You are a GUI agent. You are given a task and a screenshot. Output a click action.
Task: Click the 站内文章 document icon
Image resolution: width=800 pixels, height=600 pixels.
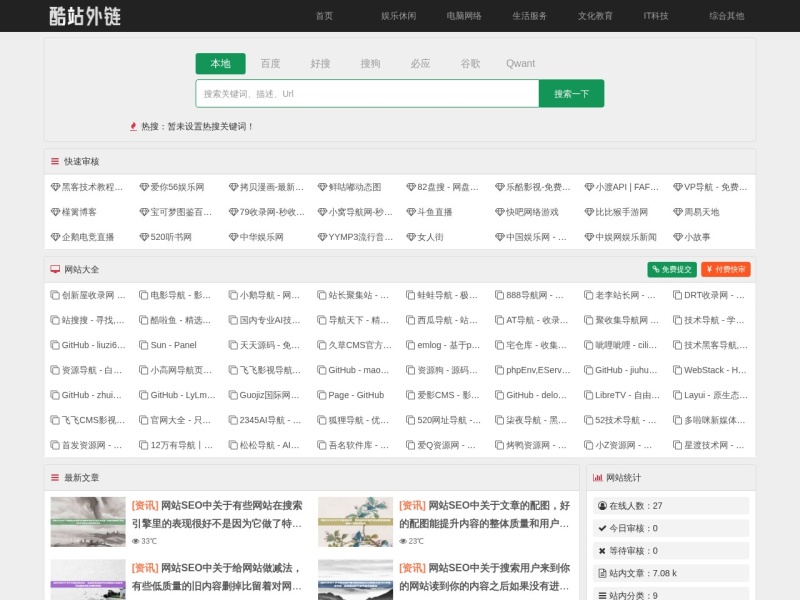602,573
